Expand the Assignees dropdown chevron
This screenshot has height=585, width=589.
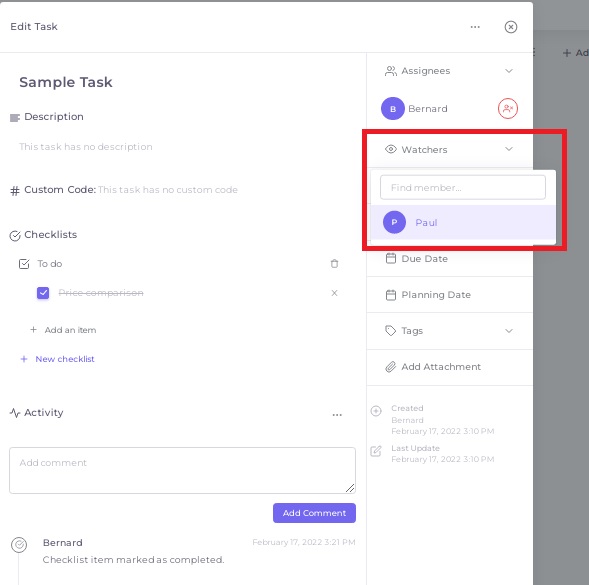coord(509,71)
